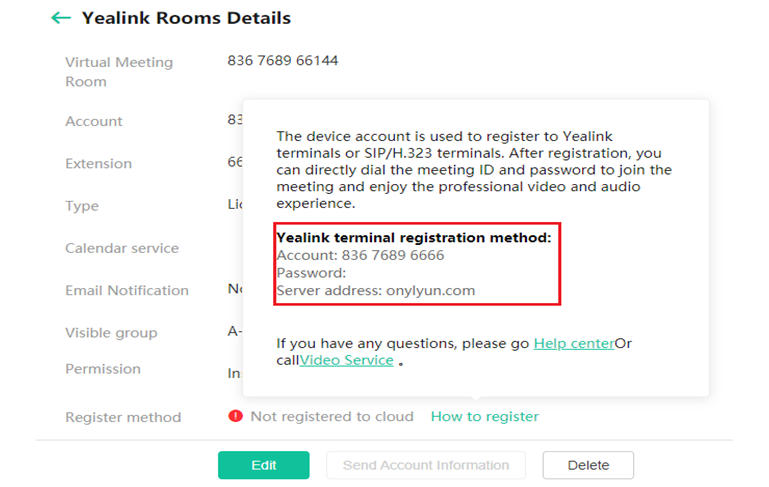Click the Server address onlylyun.com text
Viewport: 769px width, 487px height.
[x=375, y=290]
